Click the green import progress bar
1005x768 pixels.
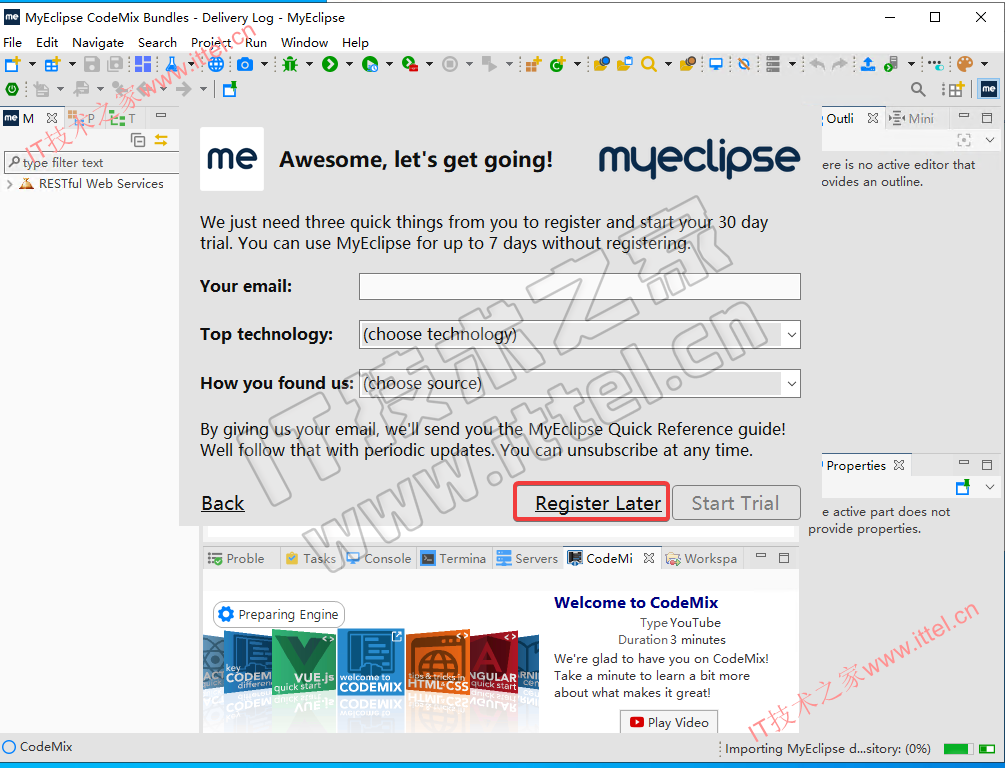(x=959, y=749)
